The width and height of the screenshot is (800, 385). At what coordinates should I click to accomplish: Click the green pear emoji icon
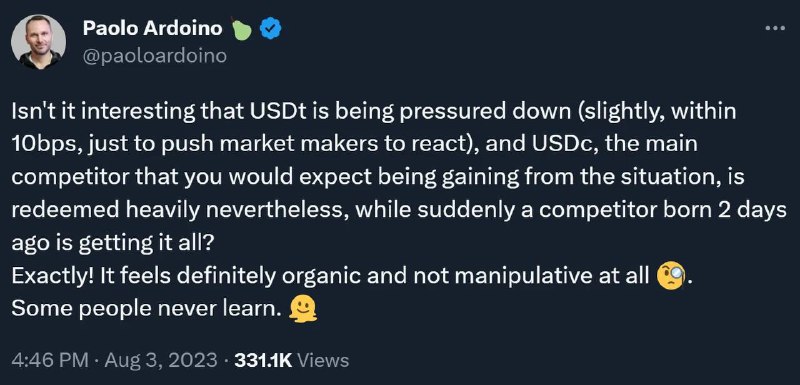tap(242, 29)
